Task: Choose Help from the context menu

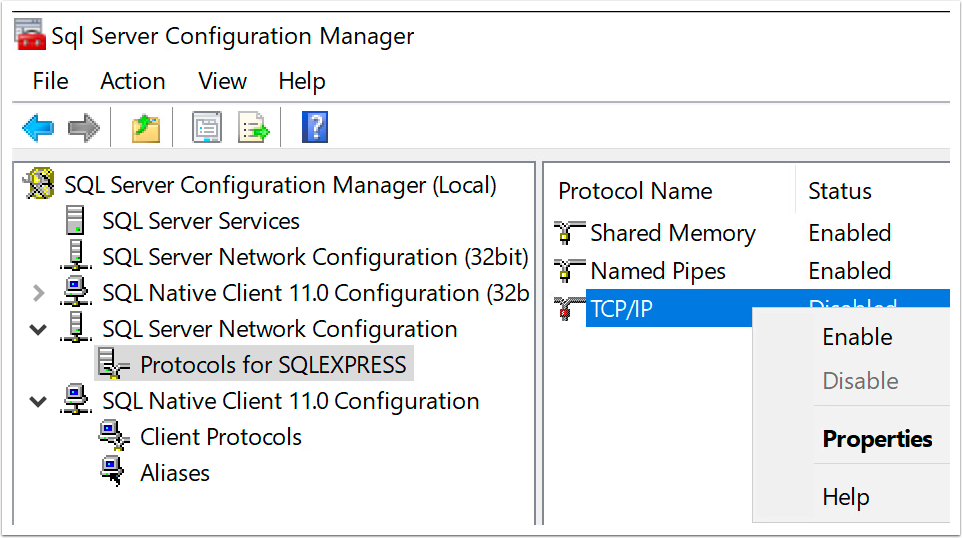Action: (845, 497)
